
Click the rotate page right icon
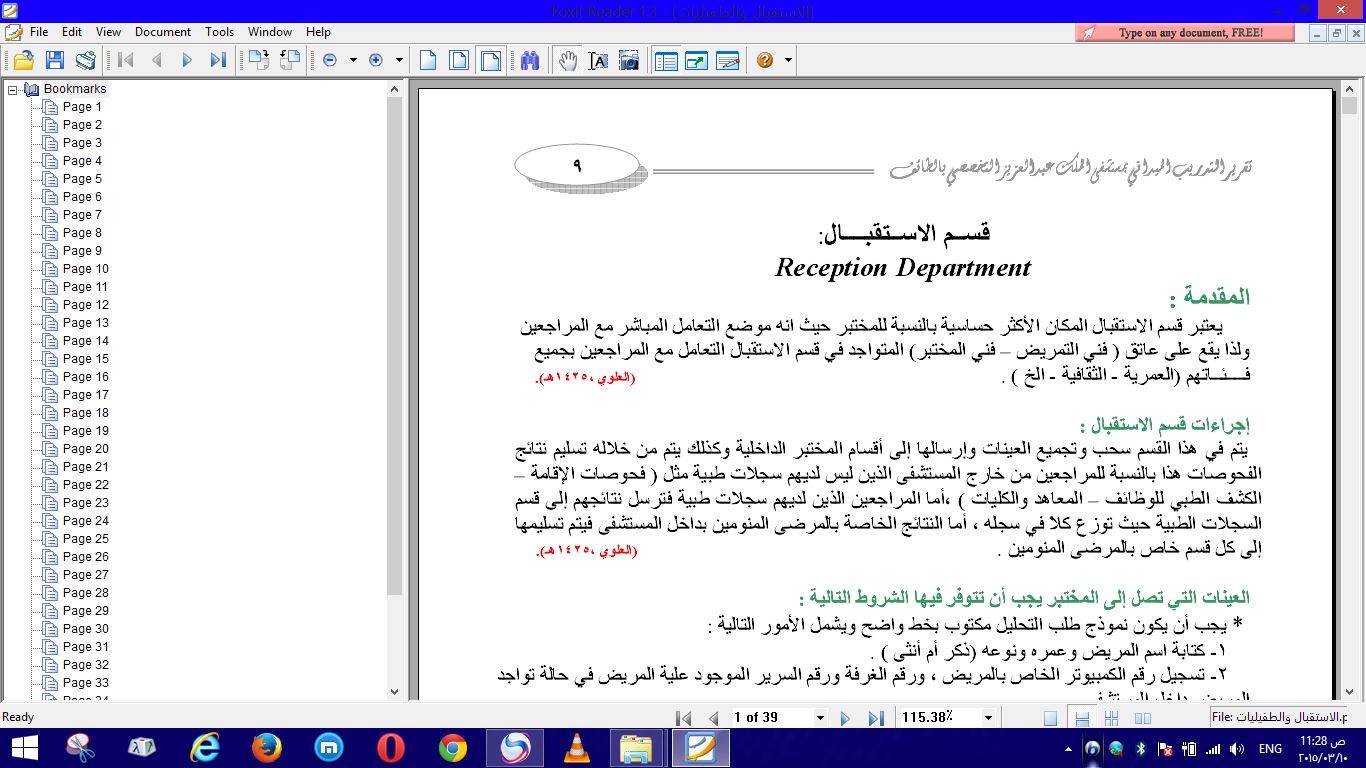point(259,61)
